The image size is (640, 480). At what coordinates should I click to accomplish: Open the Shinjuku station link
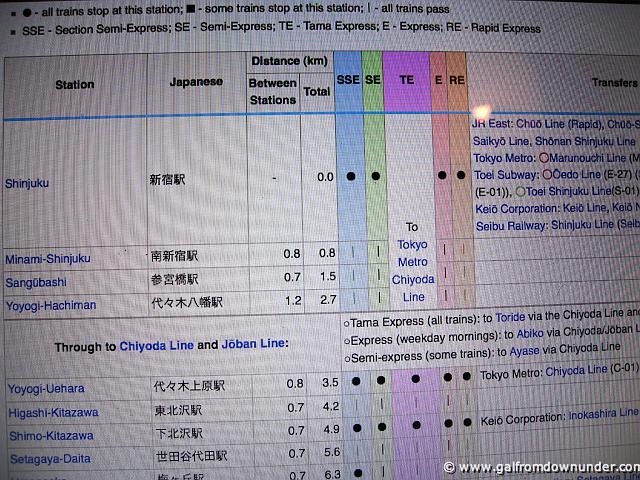[x=27, y=183]
